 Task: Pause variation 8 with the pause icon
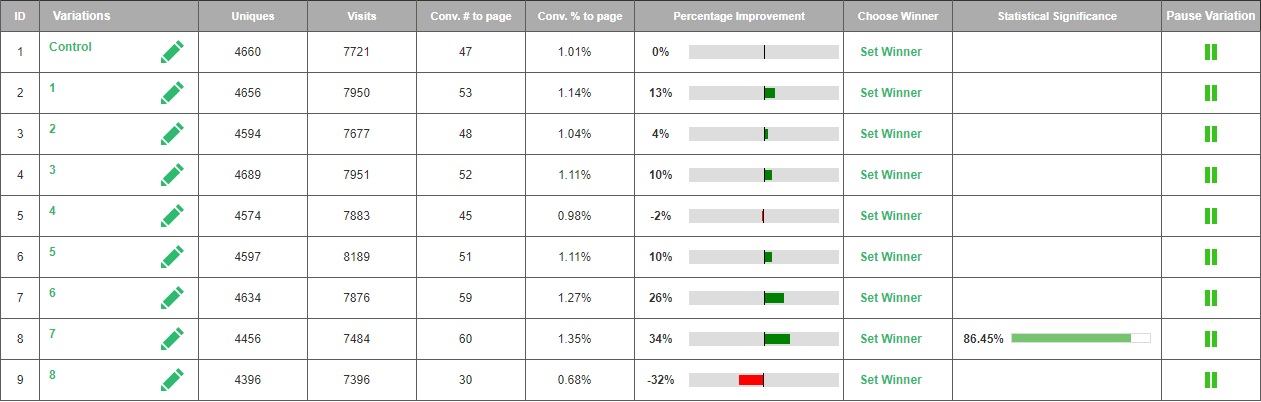1210,380
